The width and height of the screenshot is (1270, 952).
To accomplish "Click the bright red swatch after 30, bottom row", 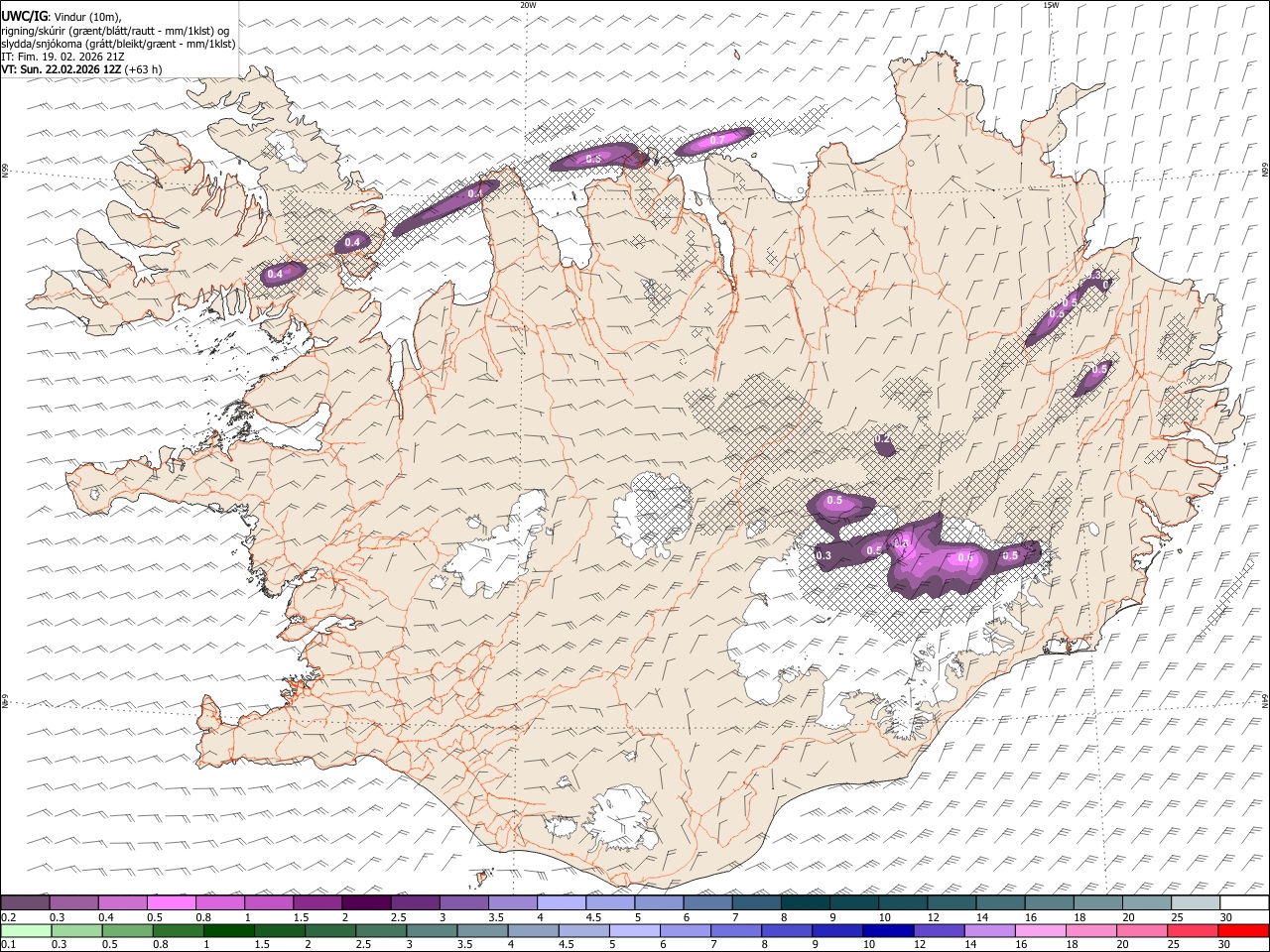I will click(1243, 931).
